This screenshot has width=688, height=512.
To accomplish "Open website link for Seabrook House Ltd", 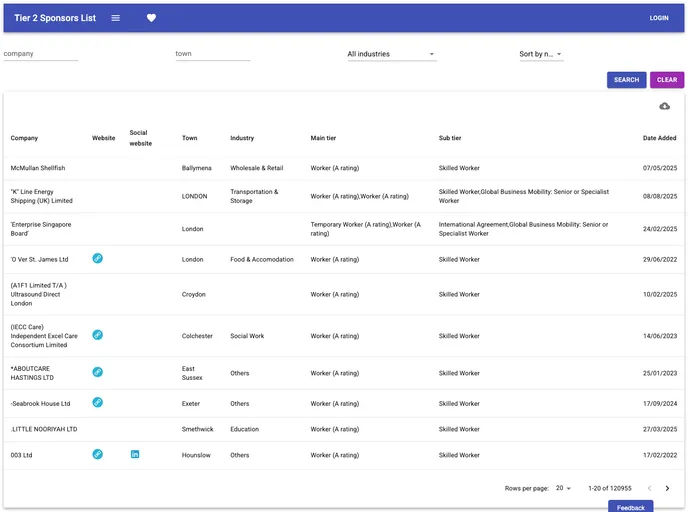I will click(x=97, y=402).
